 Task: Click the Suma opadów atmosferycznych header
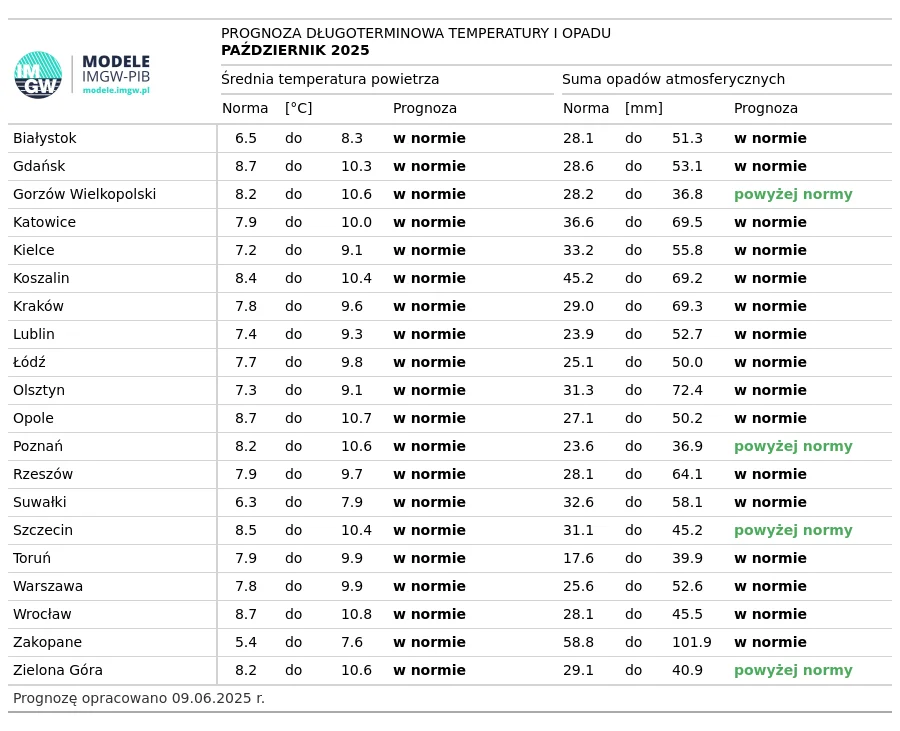pyautogui.click(x=673, y=79)
